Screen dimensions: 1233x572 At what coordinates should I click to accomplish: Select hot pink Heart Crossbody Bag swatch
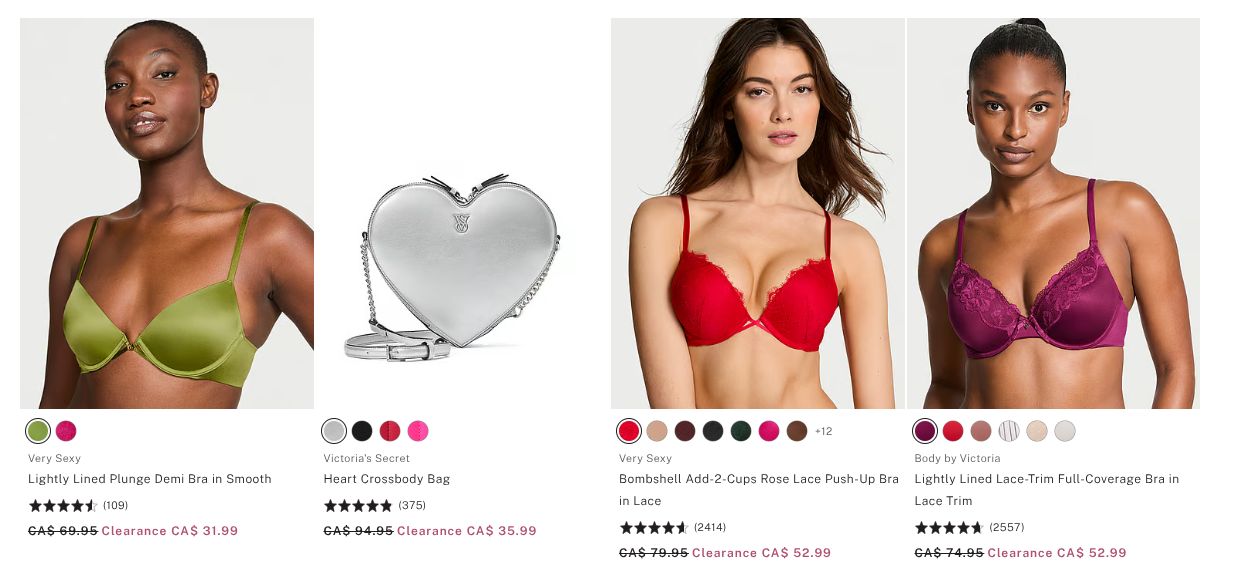[x=418, y=431]
